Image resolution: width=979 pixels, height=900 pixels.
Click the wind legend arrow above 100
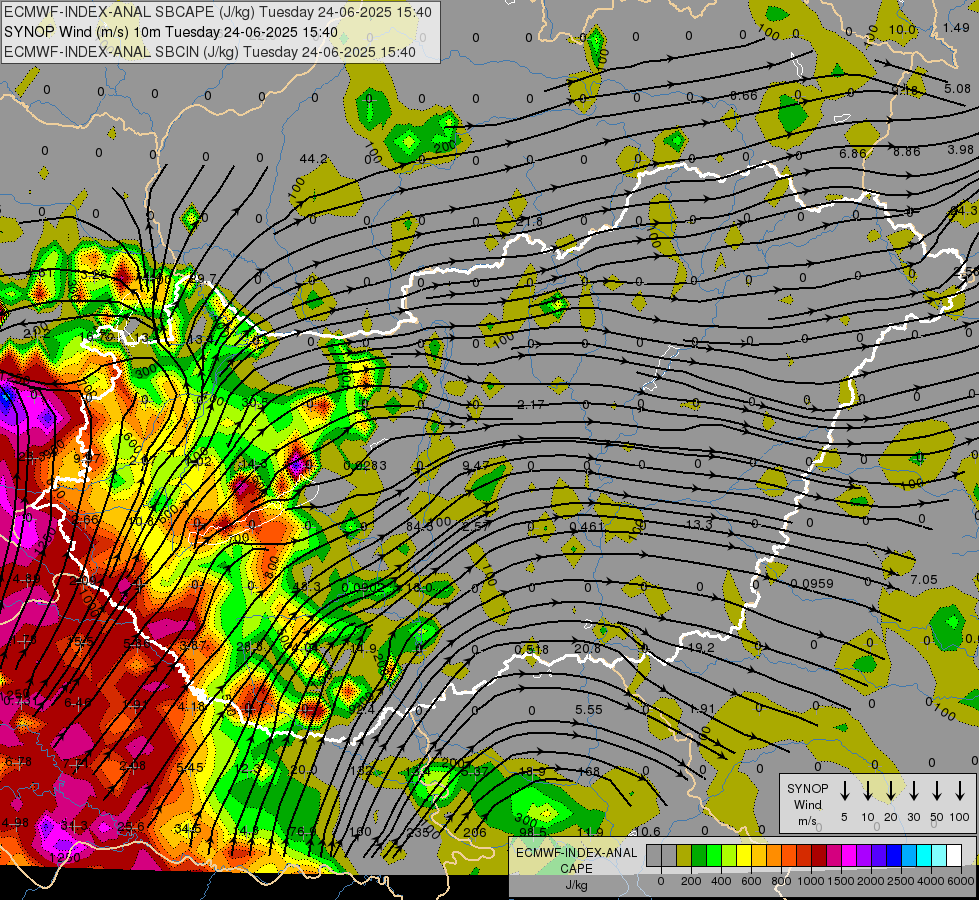pyautogui.click(x=960, y=791)
